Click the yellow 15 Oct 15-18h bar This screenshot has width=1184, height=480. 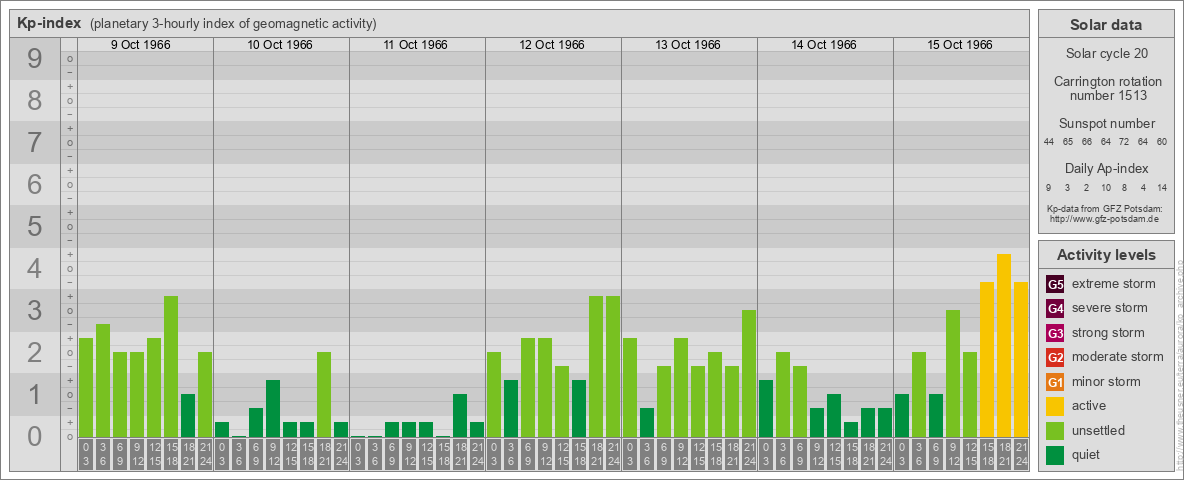click(x=987, y=359)
